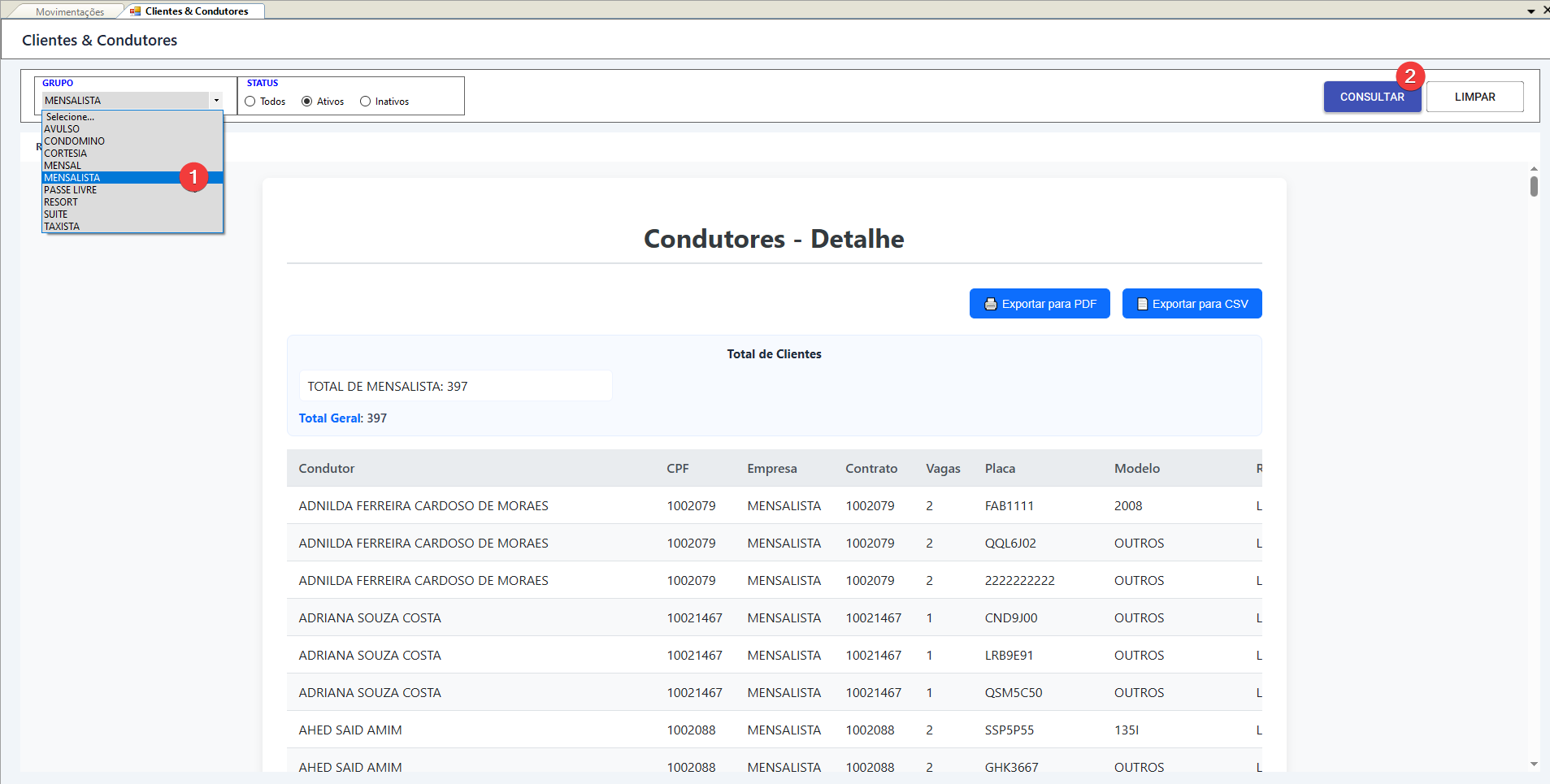Click the Vagas column header
Image resolution: width=1550 pixels, height=784 pixels.
tap(943, 469)
